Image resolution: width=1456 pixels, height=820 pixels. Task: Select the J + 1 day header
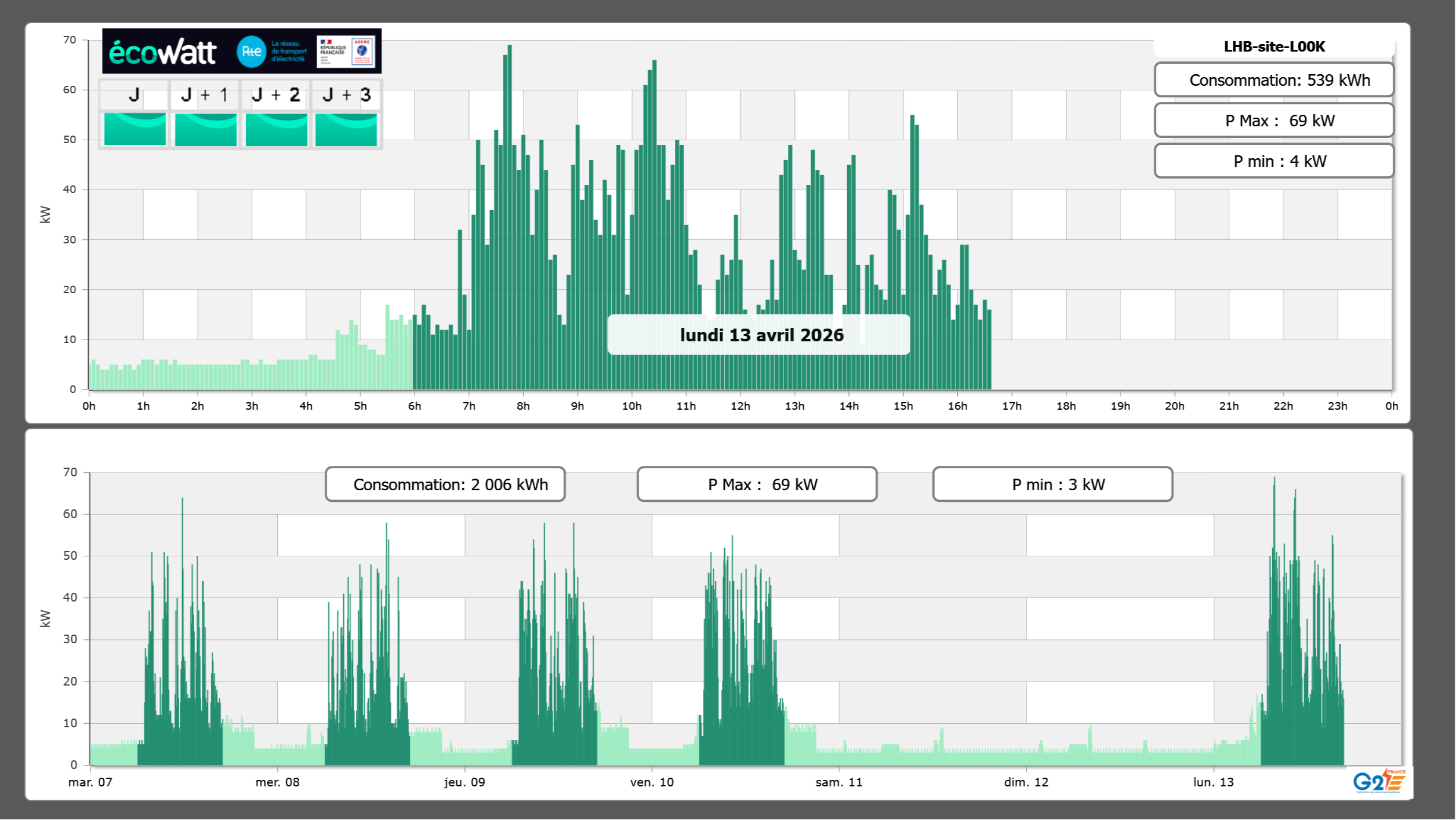(x=205, y=95)
